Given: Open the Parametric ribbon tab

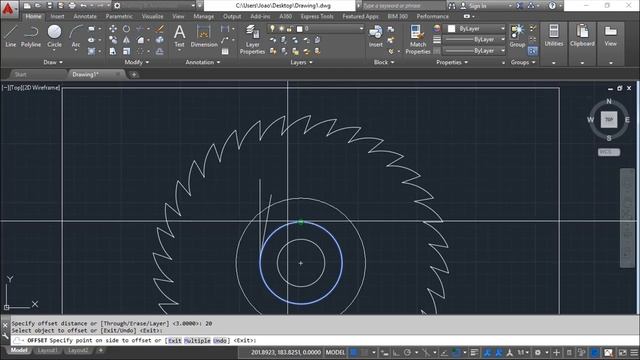Looking at the screenshot, I should pos(119,16).
